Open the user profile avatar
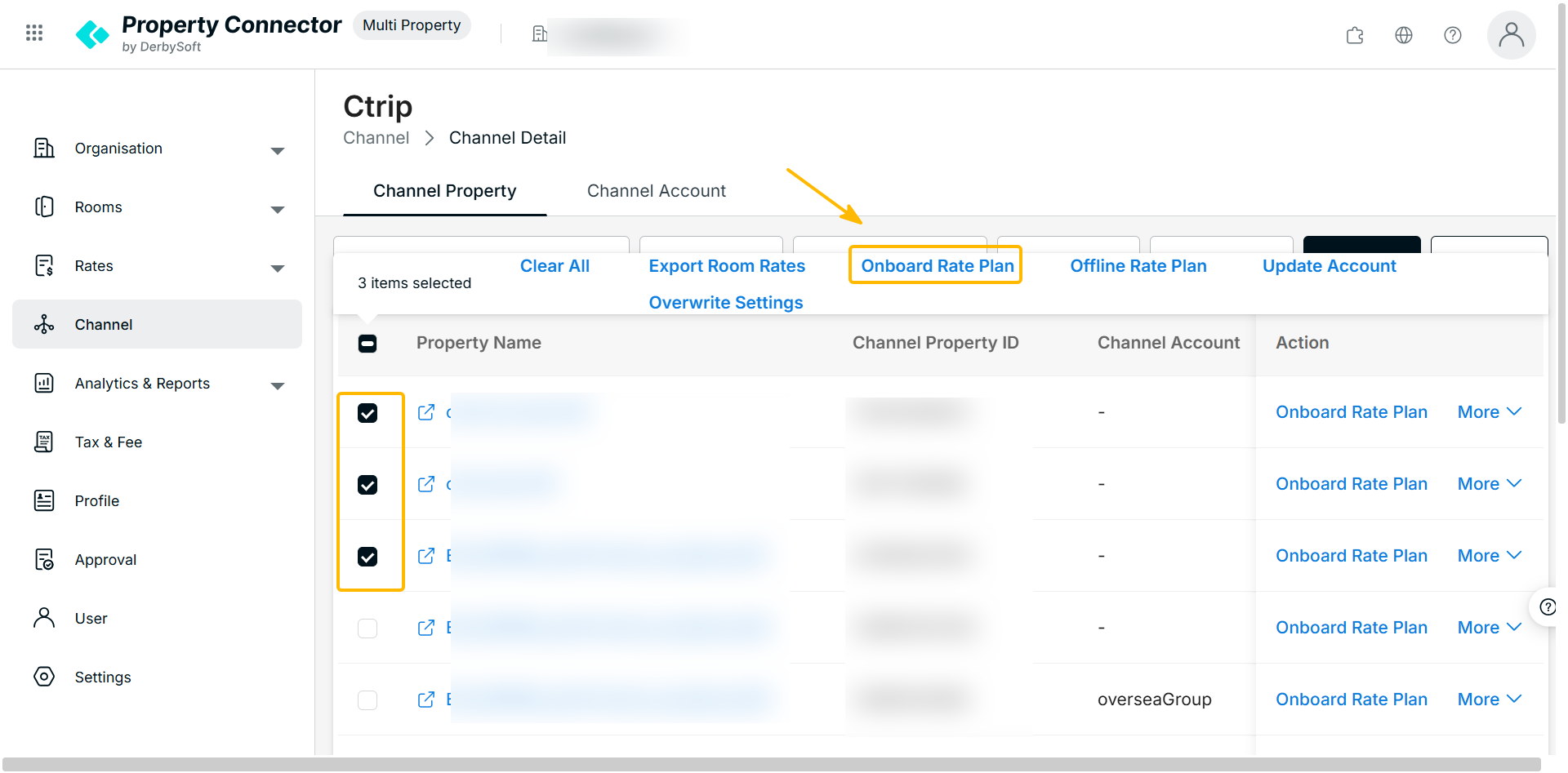This screenshot has width=1568, height=773. 1512,34
